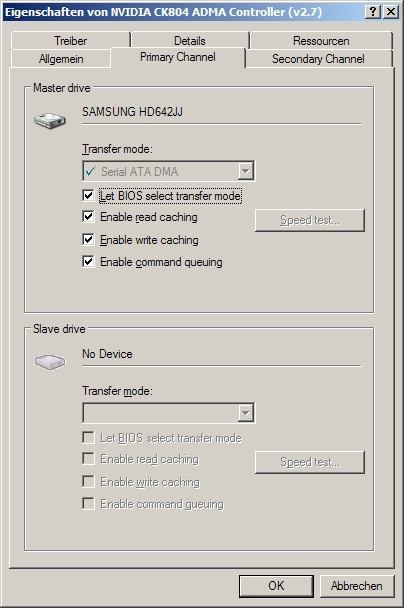Viewport: 404px width, 608px height.
Task: Switch to the Allgemein tab
Action: coord(61,59)
